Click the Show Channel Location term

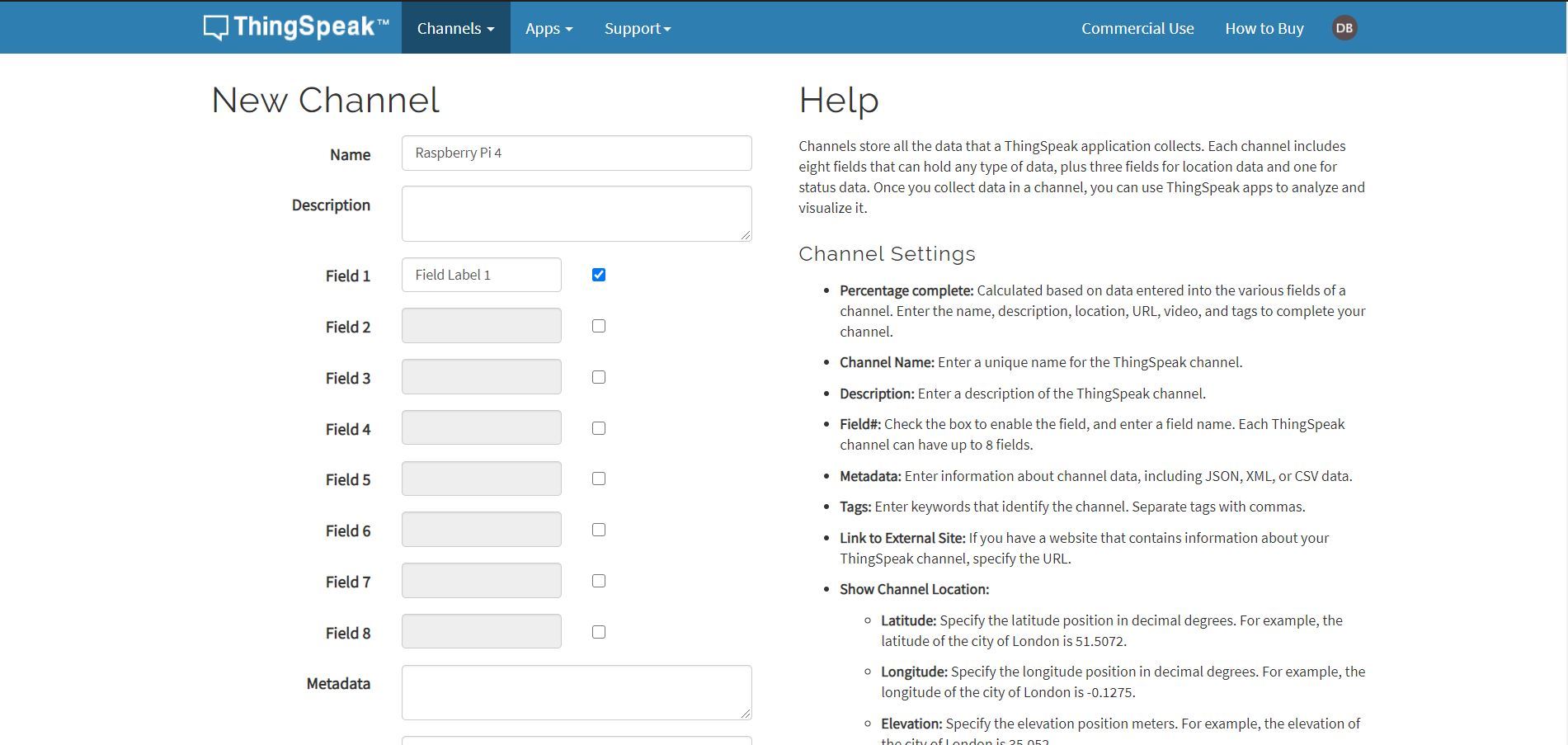[x=914, y=589]
